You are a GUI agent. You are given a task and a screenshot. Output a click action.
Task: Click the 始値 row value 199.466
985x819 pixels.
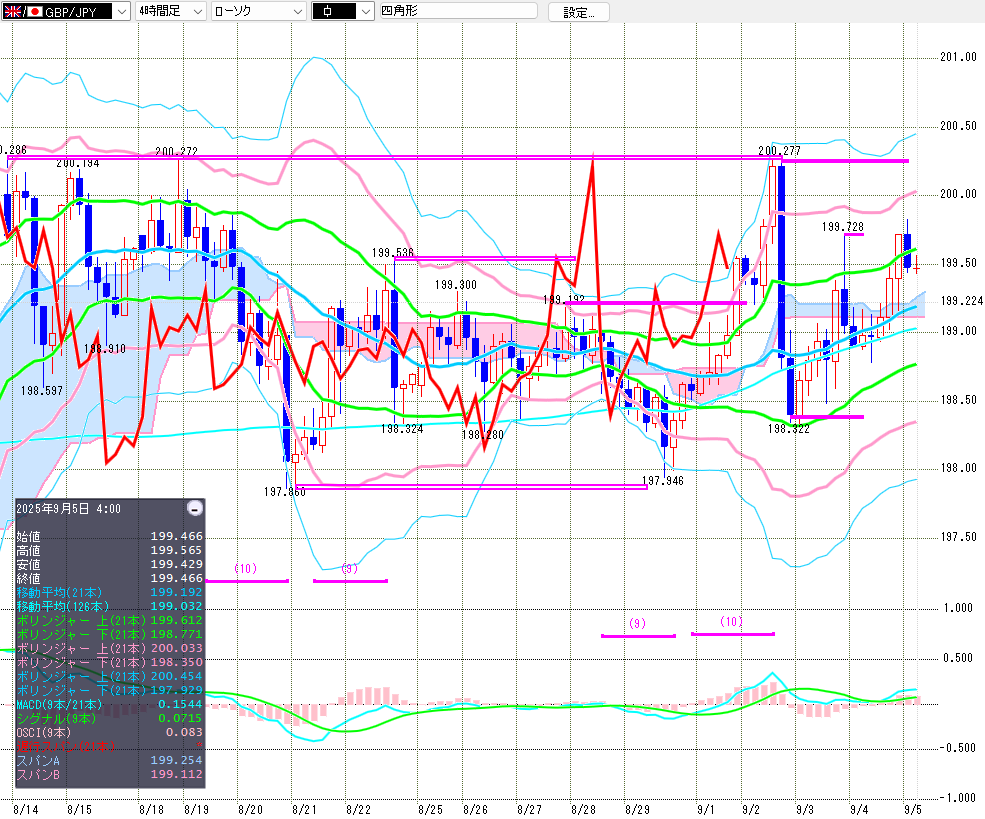tap(177, 536)
